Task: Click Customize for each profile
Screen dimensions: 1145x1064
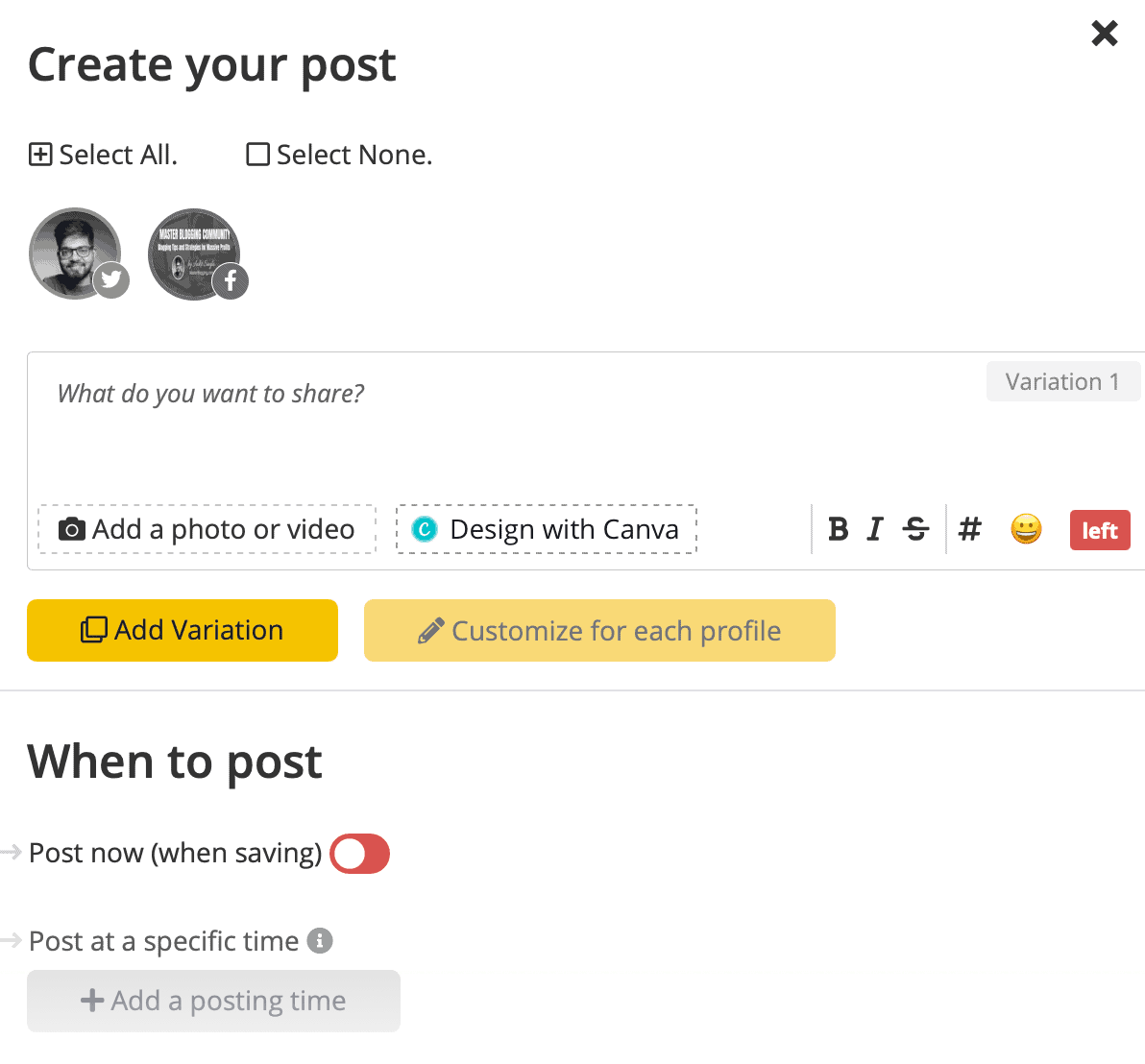Action: click(x=599, y=630)
